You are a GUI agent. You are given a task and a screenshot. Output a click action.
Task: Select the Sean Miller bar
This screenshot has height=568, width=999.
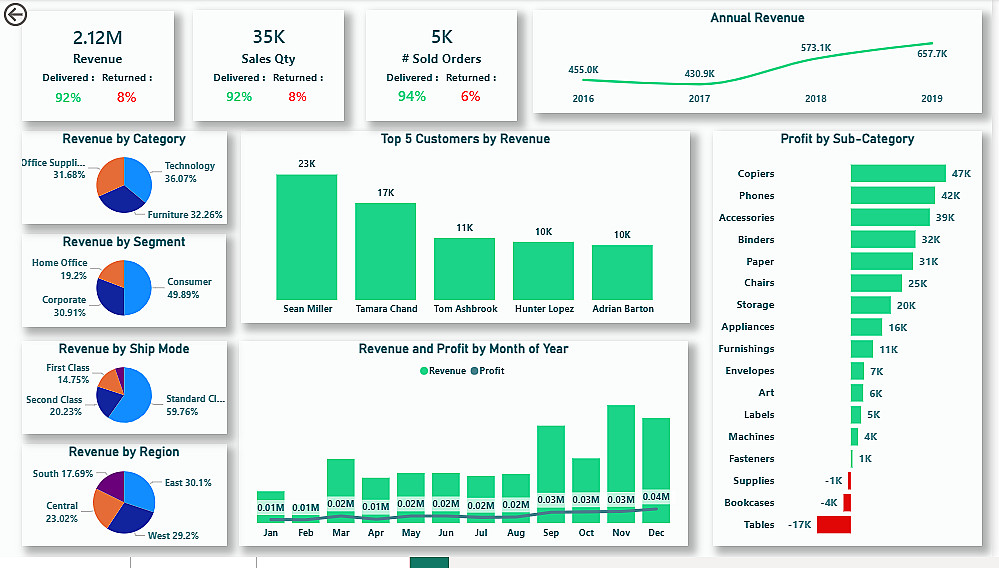pos(306,237)
